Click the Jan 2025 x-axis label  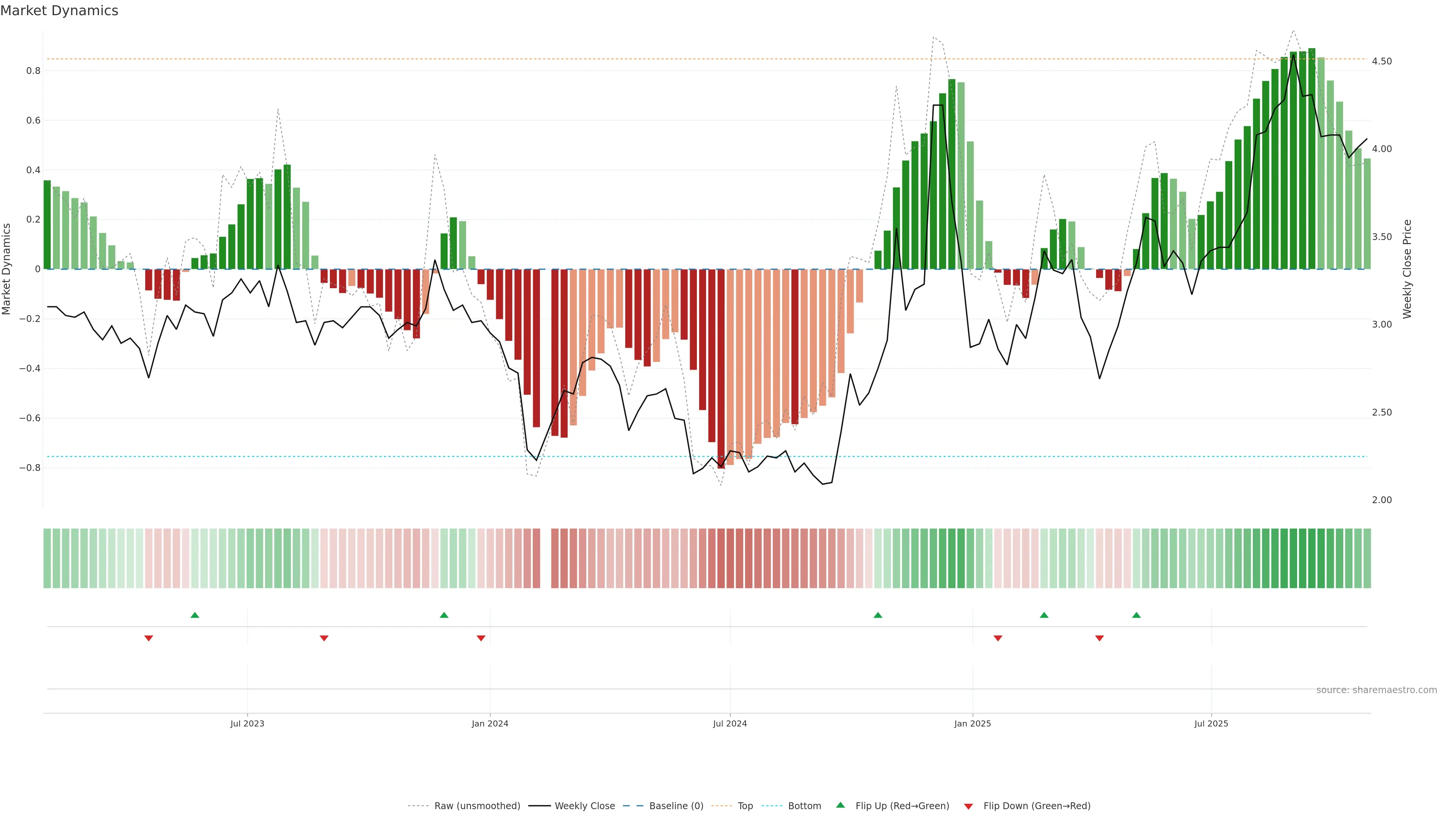point(972,723)
